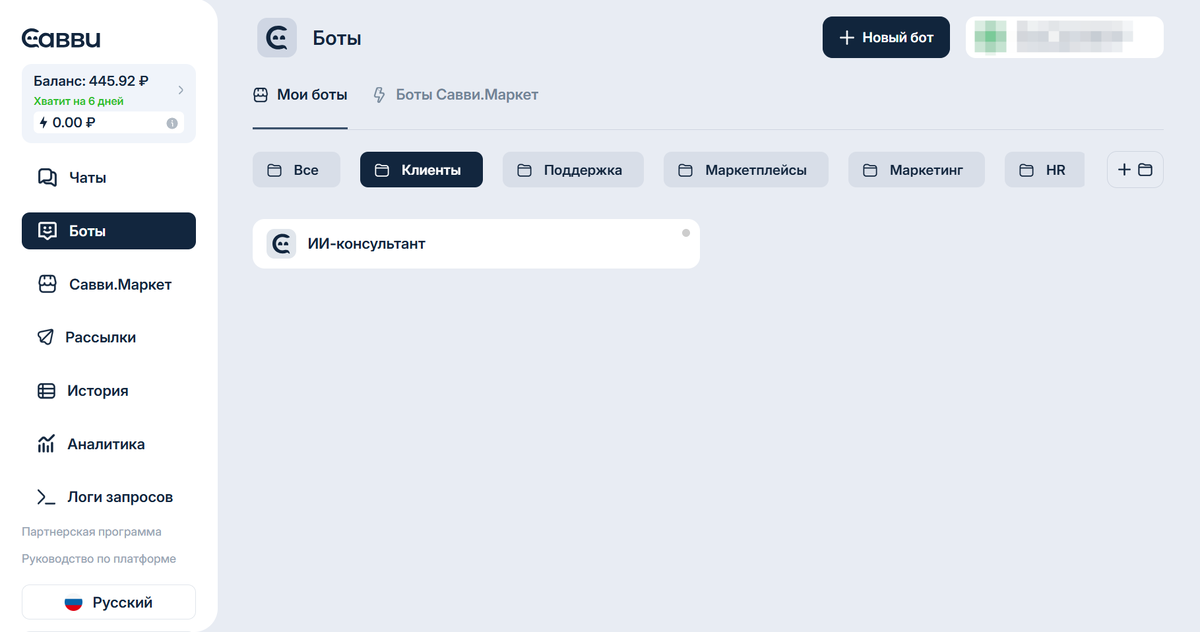Click the Новый бот button

pyautogui.click(x=886, y=36)
